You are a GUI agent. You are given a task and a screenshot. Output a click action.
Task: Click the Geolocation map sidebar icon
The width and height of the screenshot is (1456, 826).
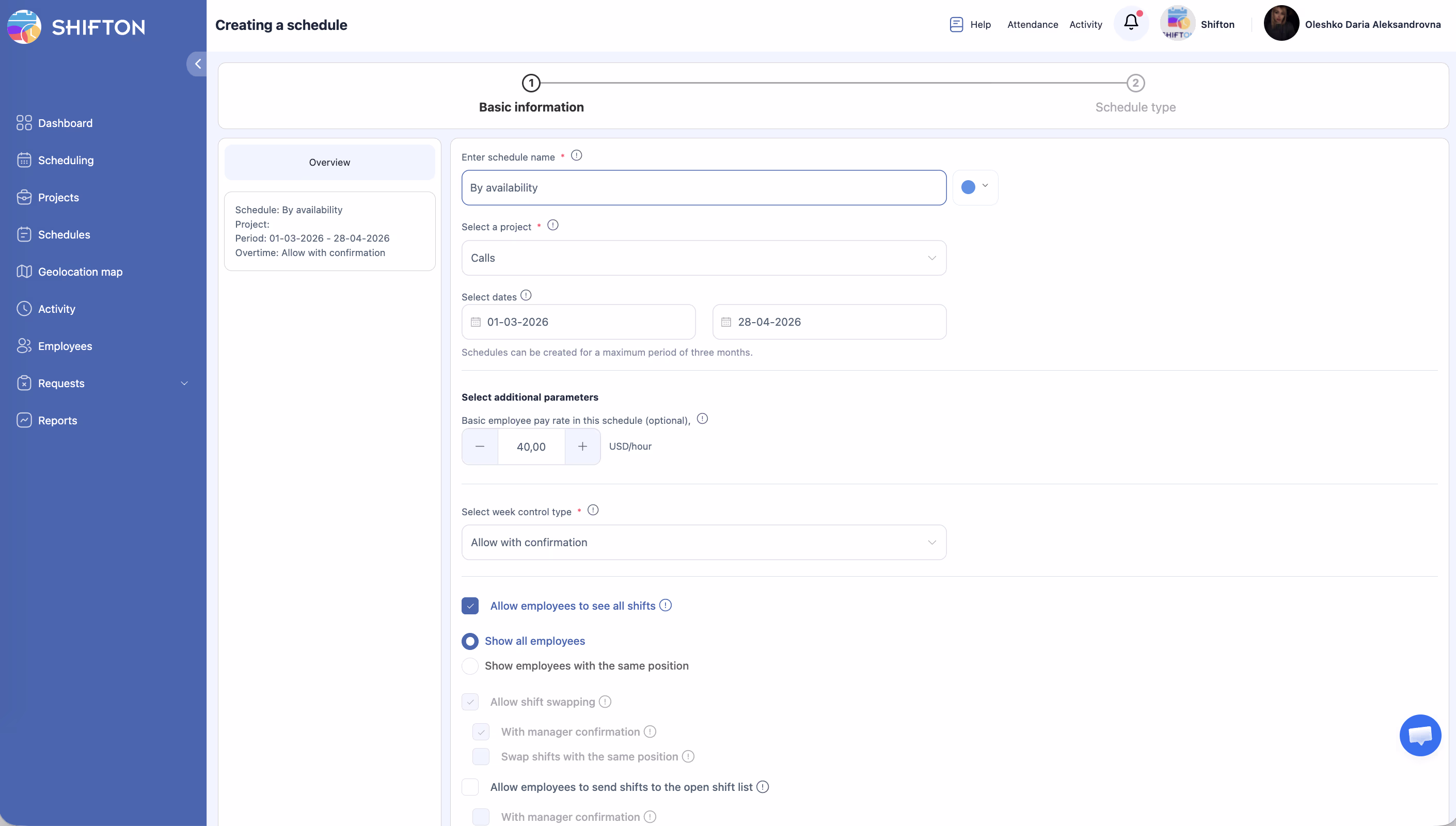pos(24,272)
